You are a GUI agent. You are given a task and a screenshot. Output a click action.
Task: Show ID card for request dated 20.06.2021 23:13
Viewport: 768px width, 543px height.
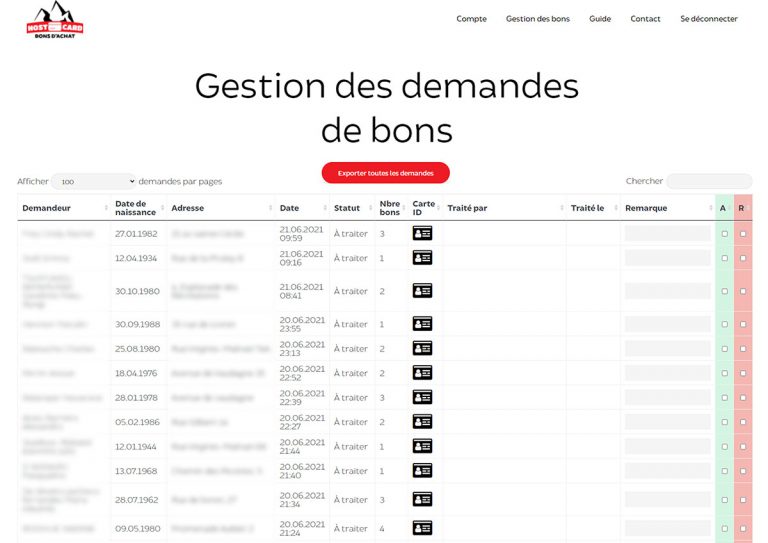422,349
